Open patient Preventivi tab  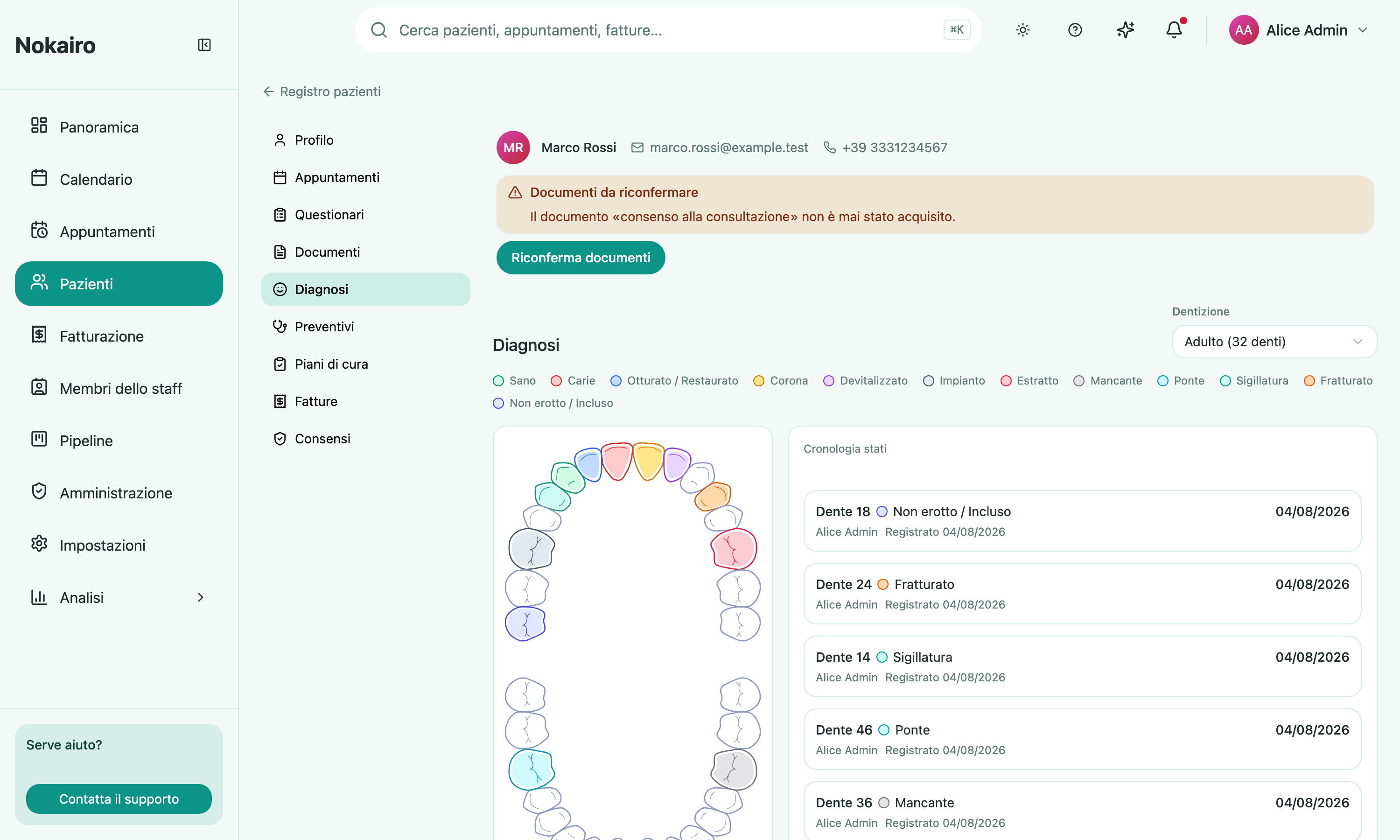point(365,327)
